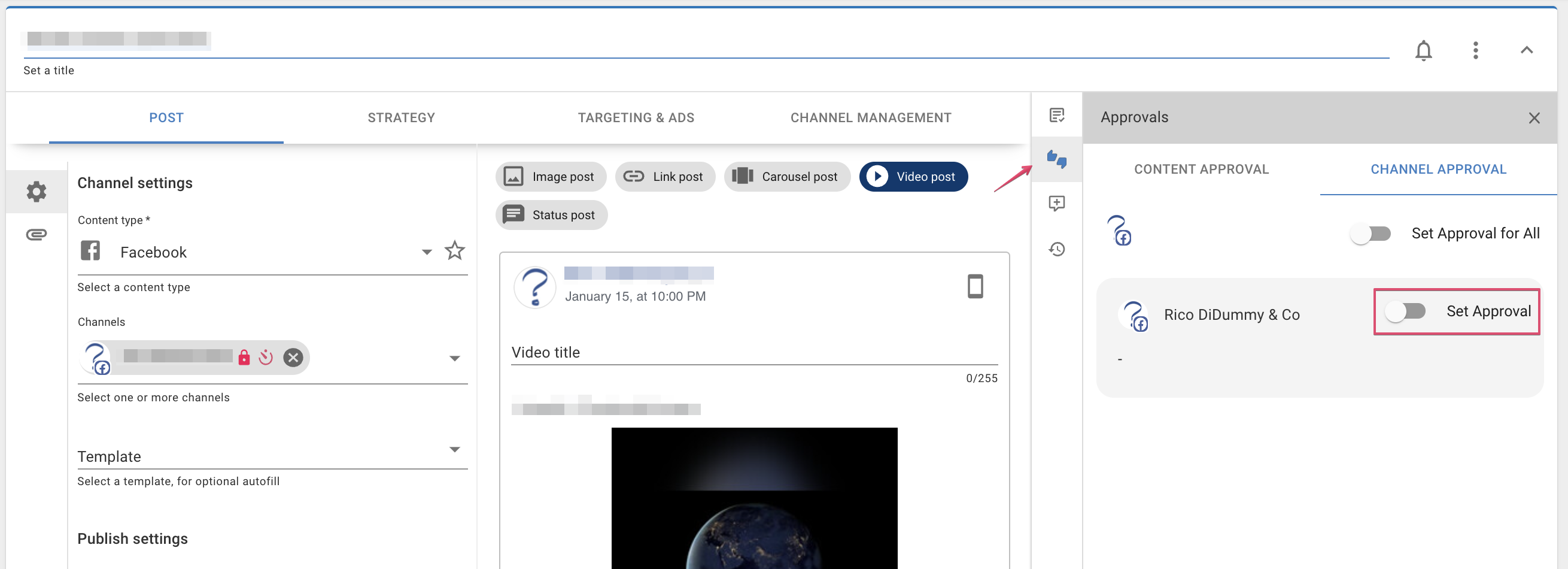
Task: Click the Video post play icon
Action: [877, 177]
